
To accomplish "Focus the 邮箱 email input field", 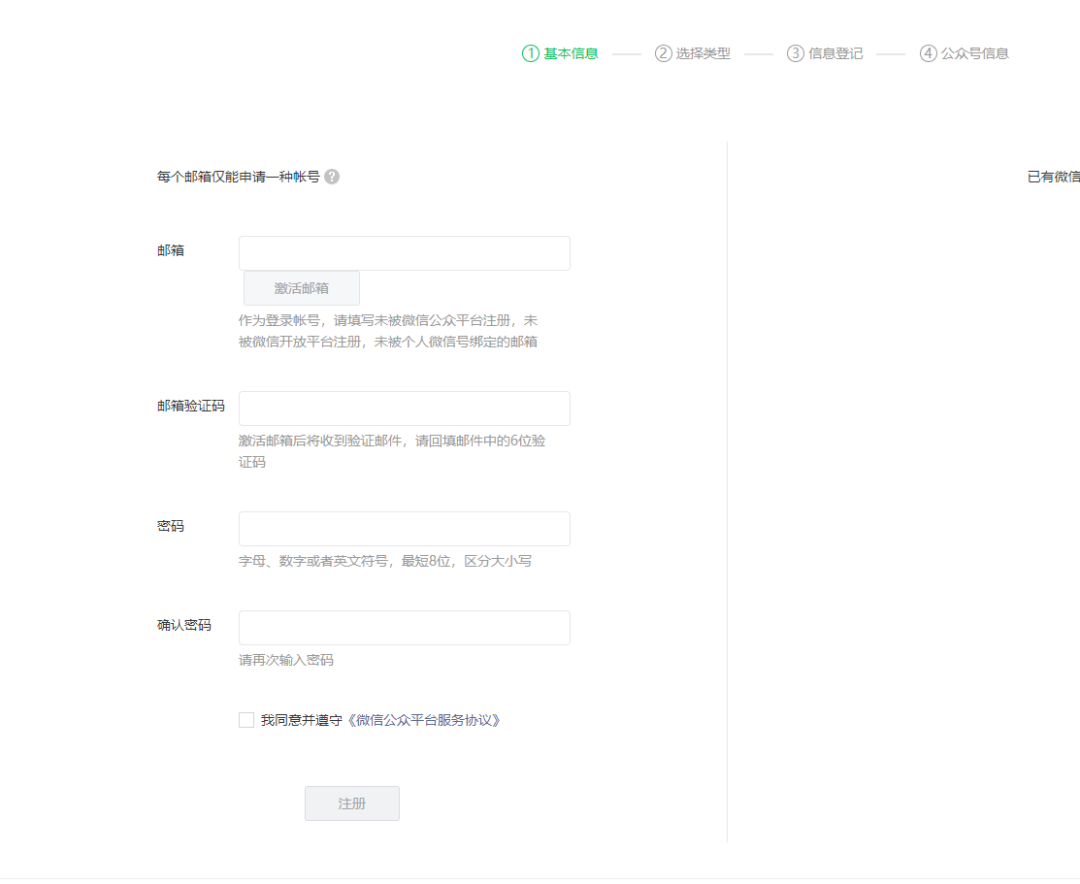I will 404,253.
